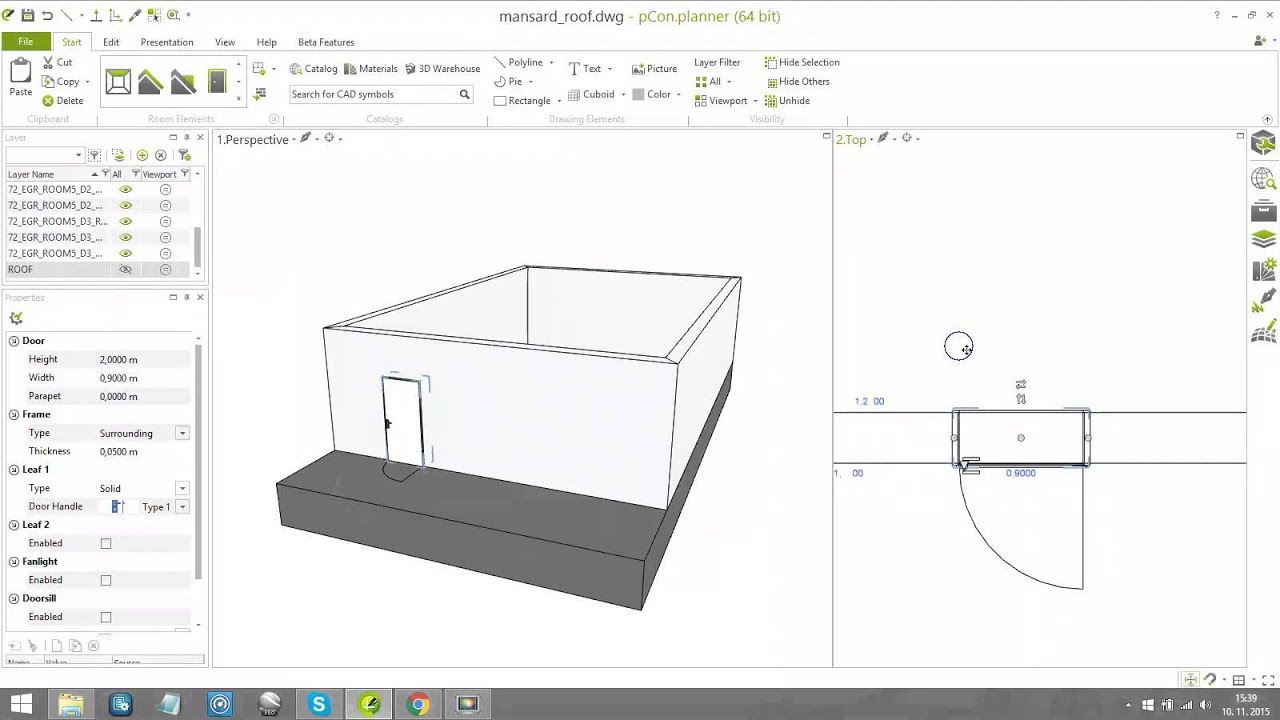Open the Polyline dropdown arrow
Viewport: 1280px width, 720px height.
tap(551, 63)
